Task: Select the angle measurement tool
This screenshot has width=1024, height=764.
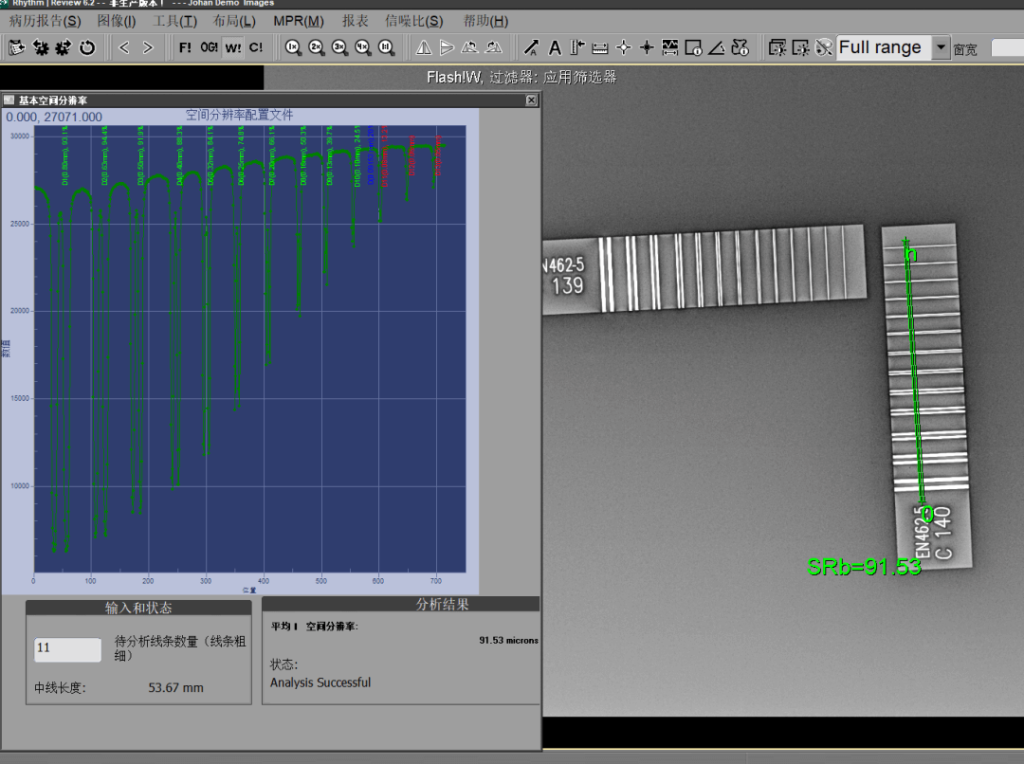Action: (717, 47)
